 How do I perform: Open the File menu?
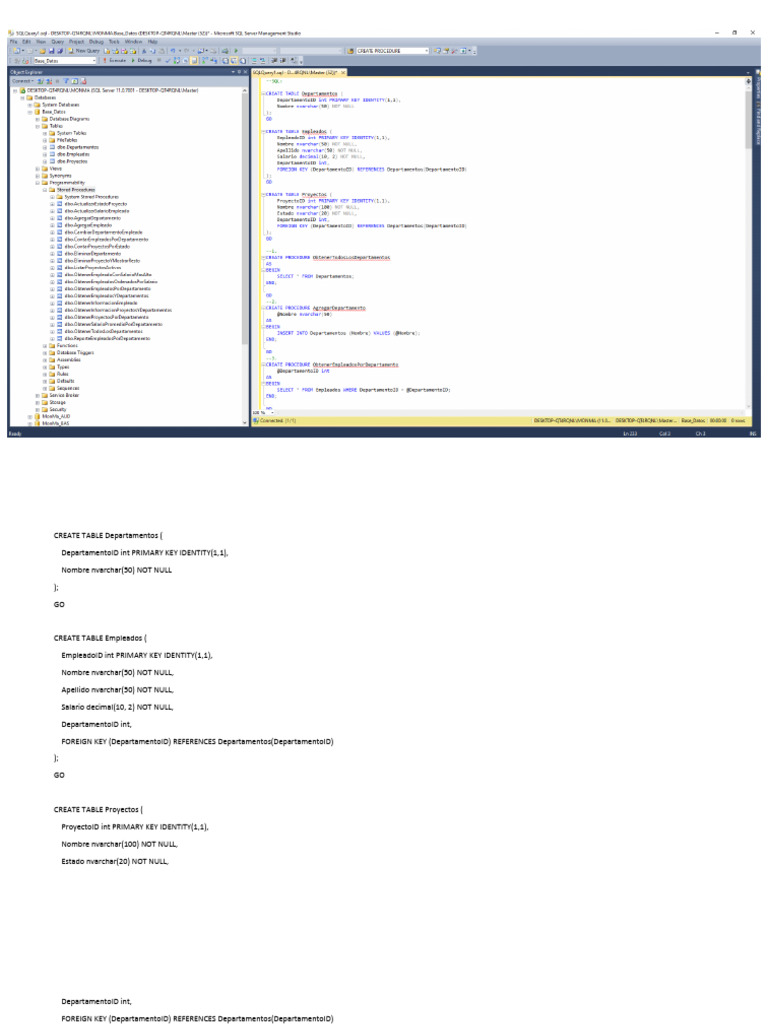click(x=13, y=41)
